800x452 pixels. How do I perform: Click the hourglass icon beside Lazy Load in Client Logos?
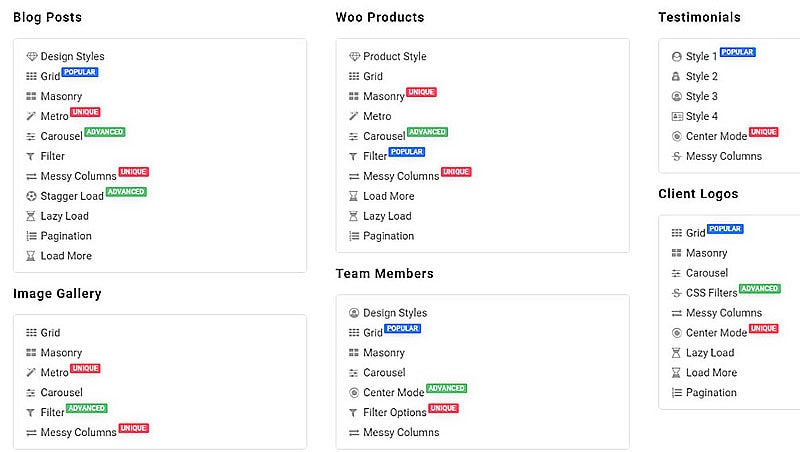pos(677,353)
